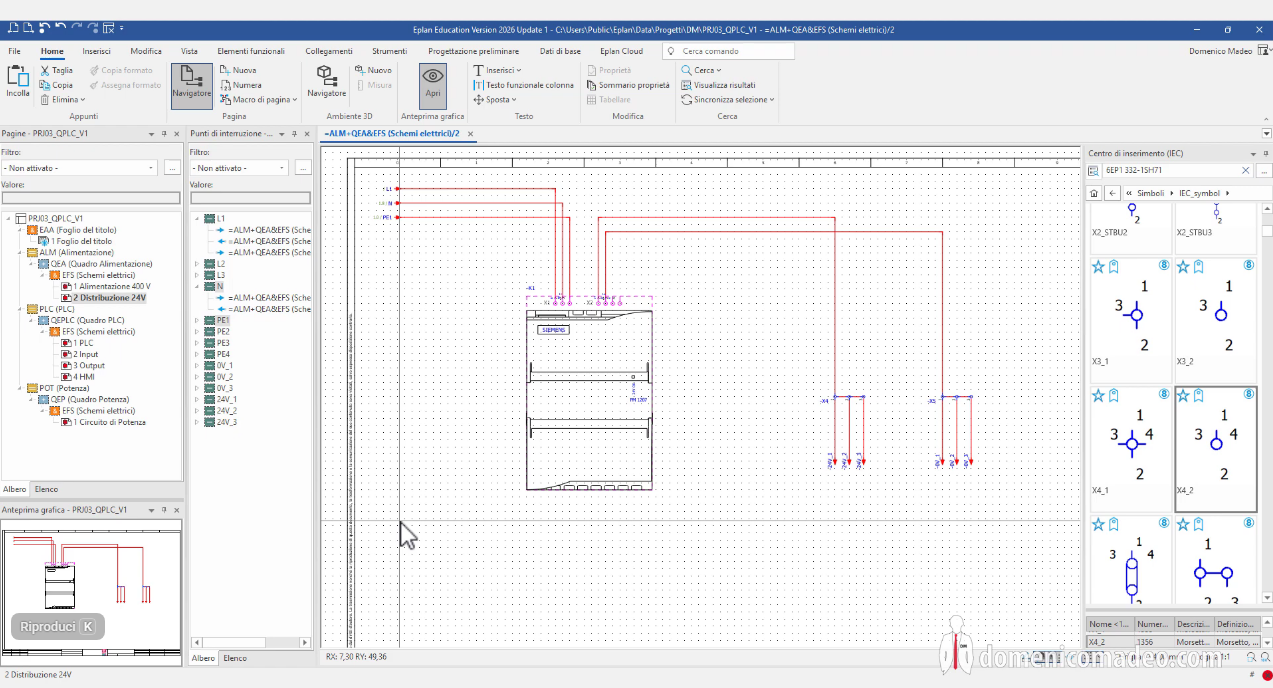Open the 3D environment Navigatore

point(326,82)
